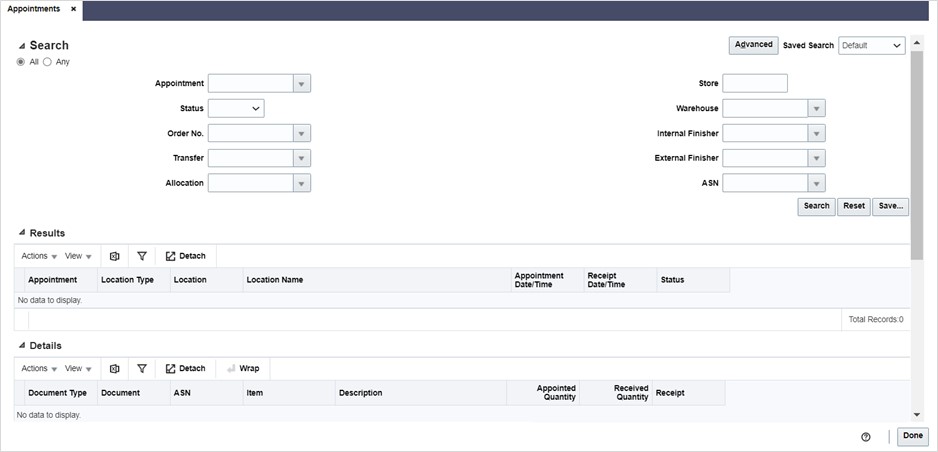Open Details Actions menu
938x452 pixels.
(x=39, y=369)
